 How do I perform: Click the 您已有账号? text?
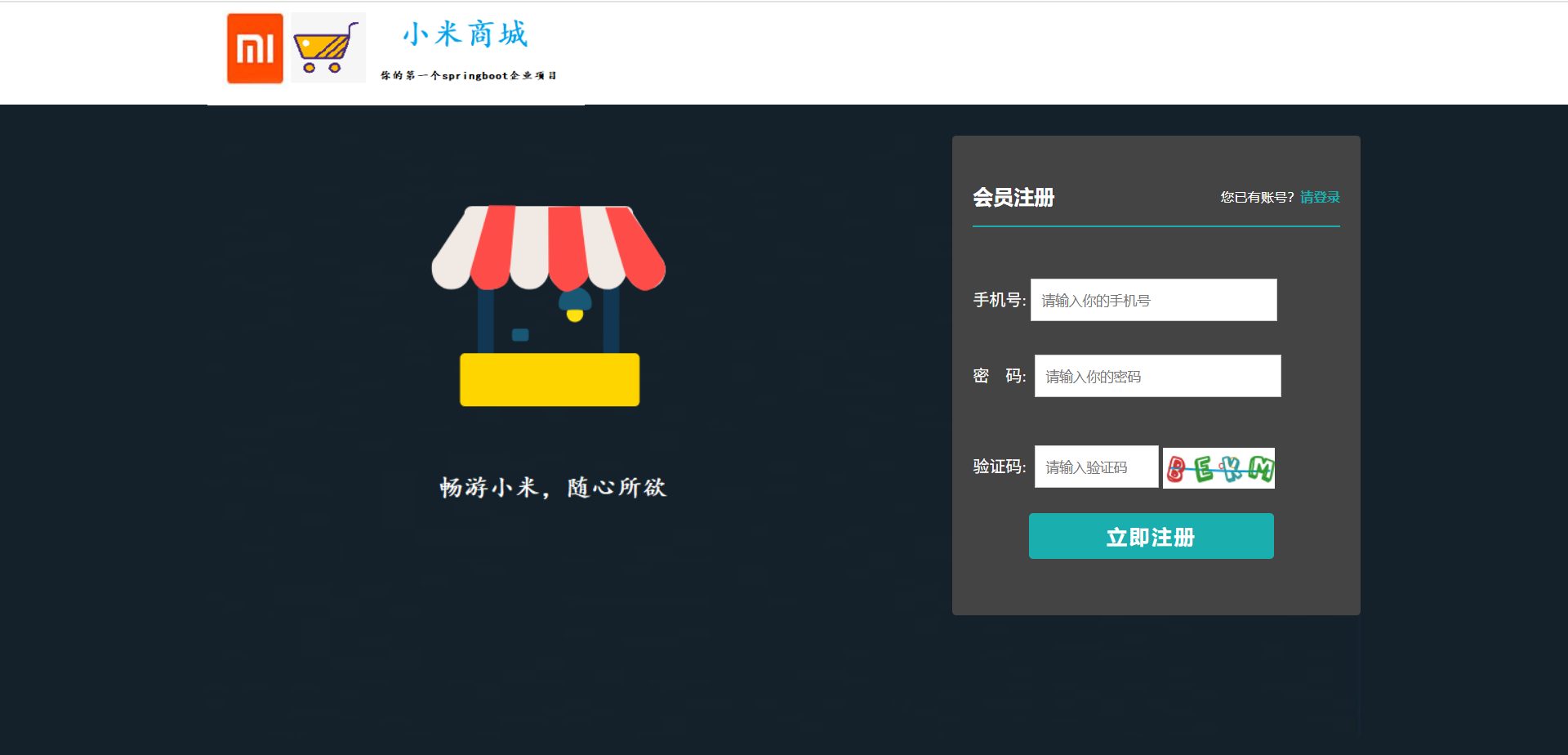1257,197
